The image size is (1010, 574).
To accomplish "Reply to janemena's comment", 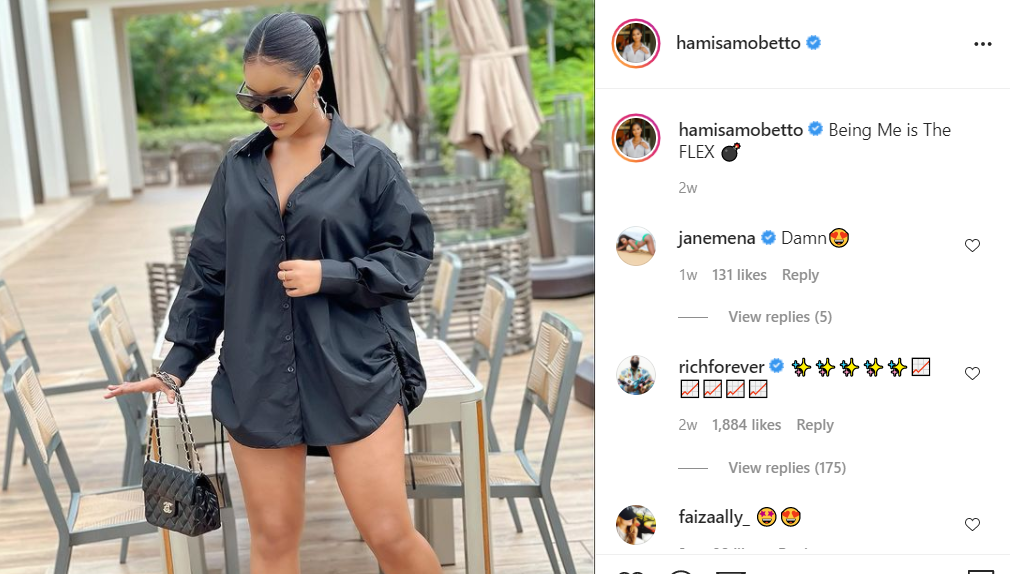I will pos(800,275).
